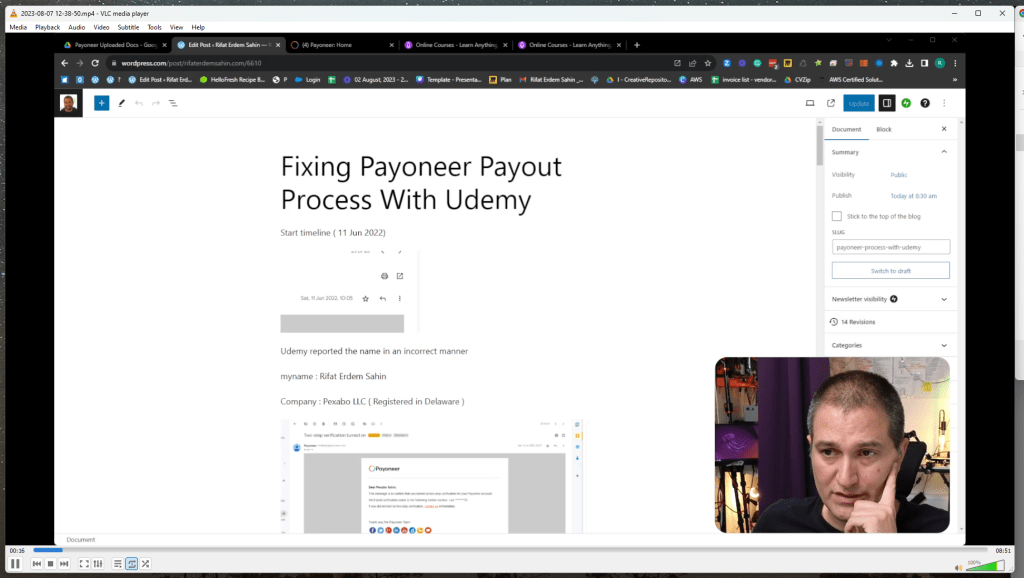This screenshot has height=578, width=1024.
Task: Open the Media menu
Action: pyautogui.click(x=18, y=27)
